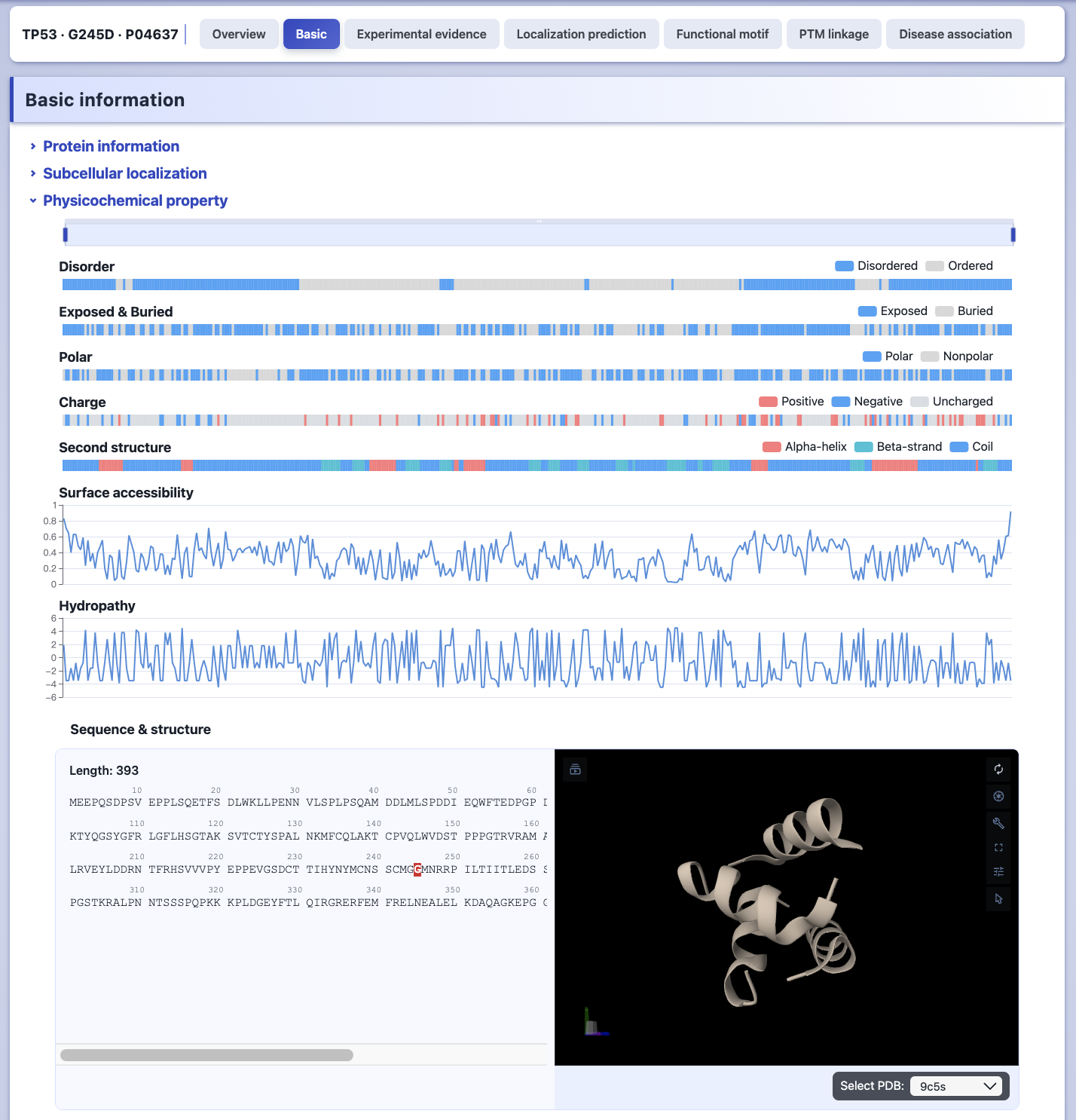Click sequence block 'MEEPQSDPSV'
This screenshot has height=1120, width=1076.
pos(105,803)
